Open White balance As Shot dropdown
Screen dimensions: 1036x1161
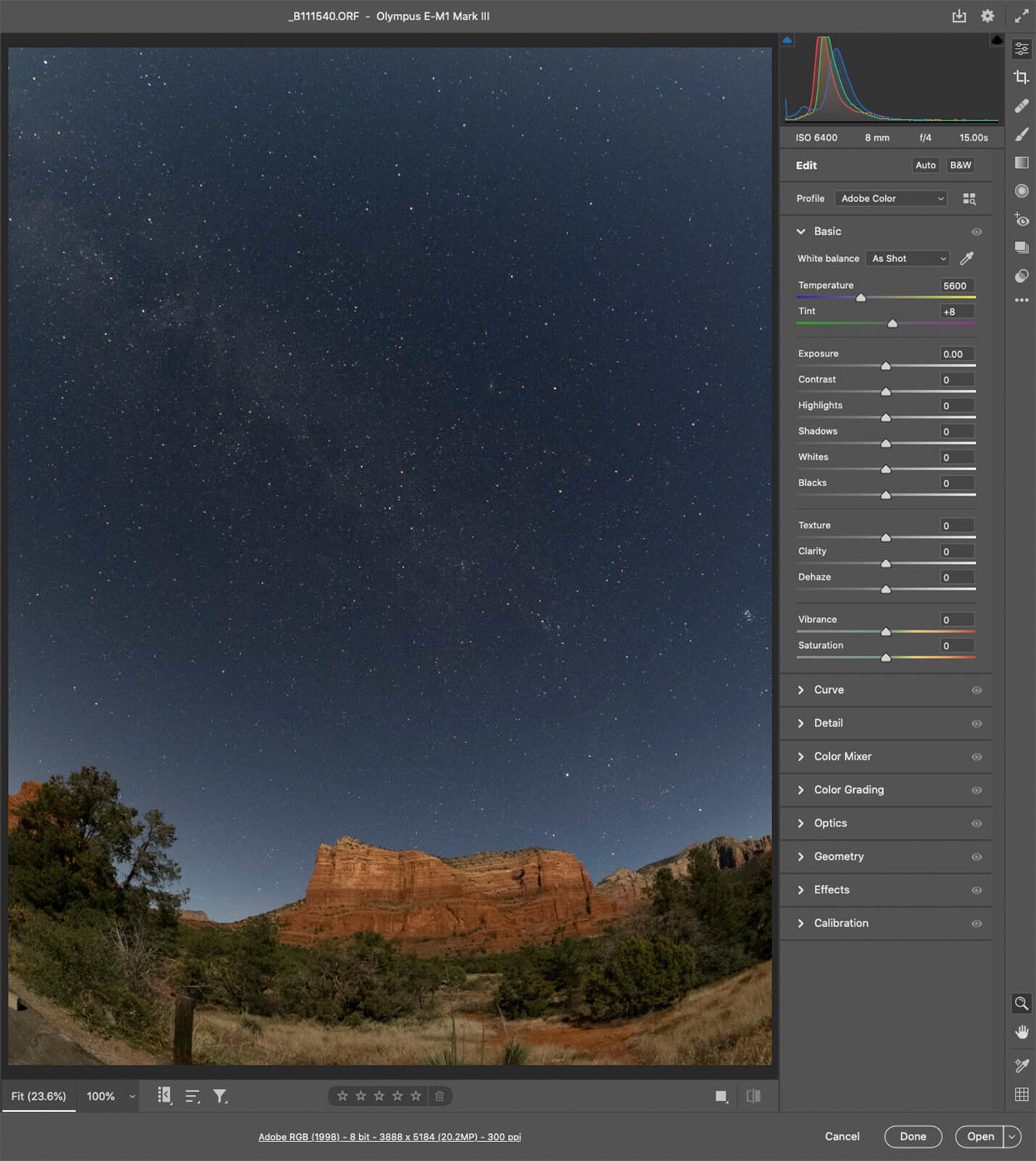coord(908,258)
